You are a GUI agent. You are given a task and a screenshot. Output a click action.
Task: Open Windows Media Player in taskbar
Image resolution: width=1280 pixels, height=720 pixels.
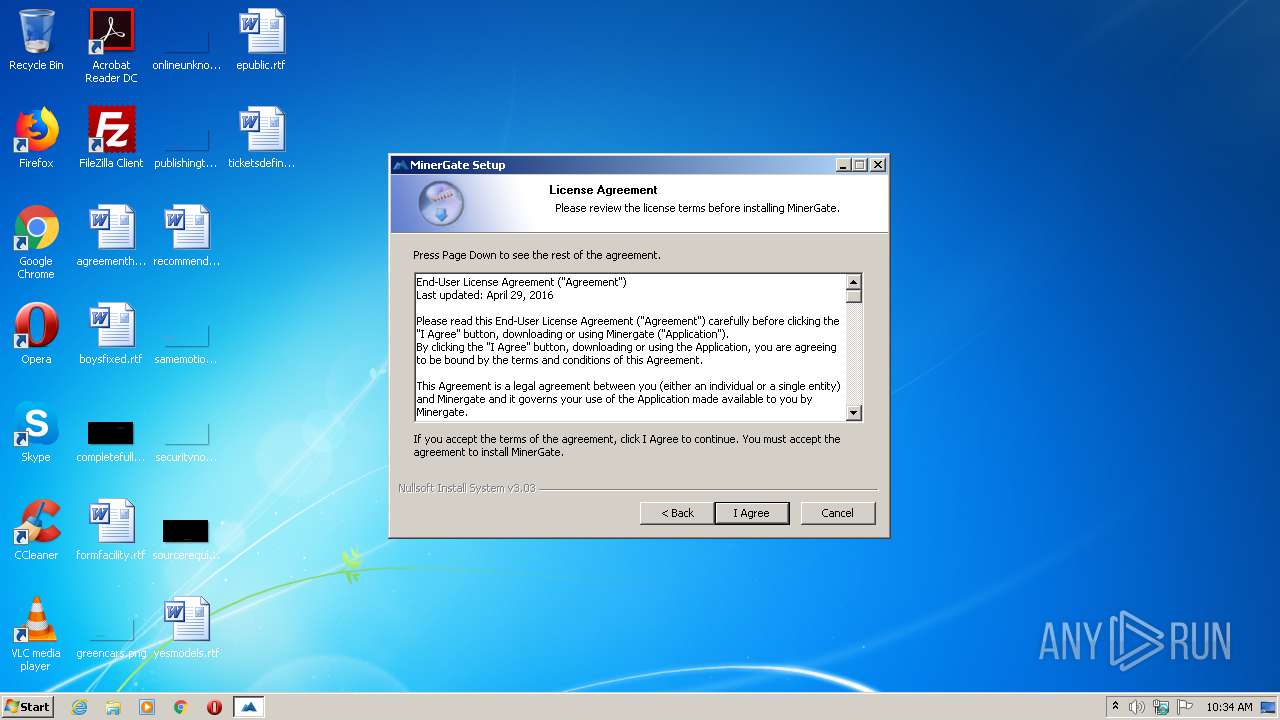[x=147, y=707]
